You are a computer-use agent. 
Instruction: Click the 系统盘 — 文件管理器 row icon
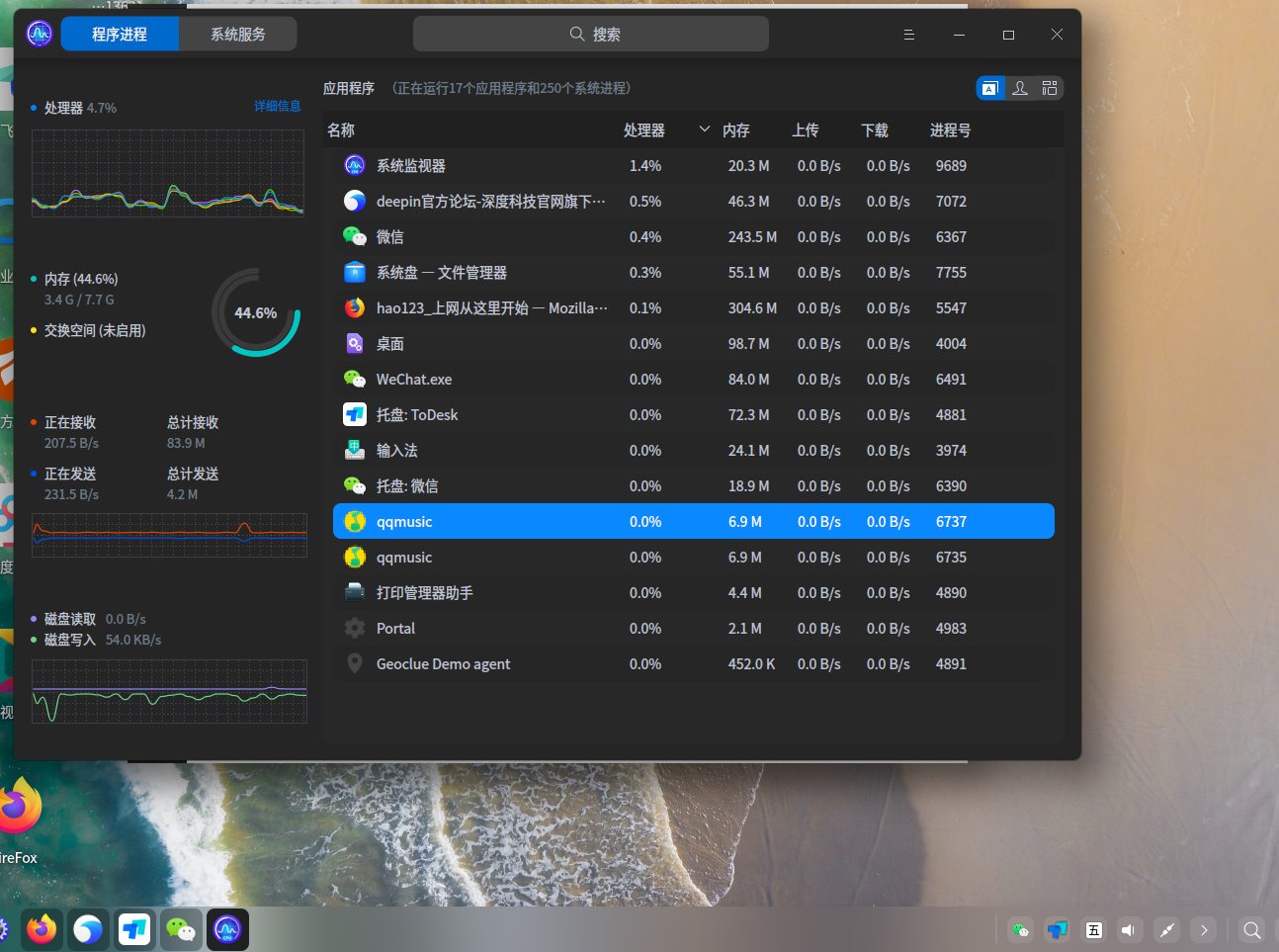pos(355,273)
